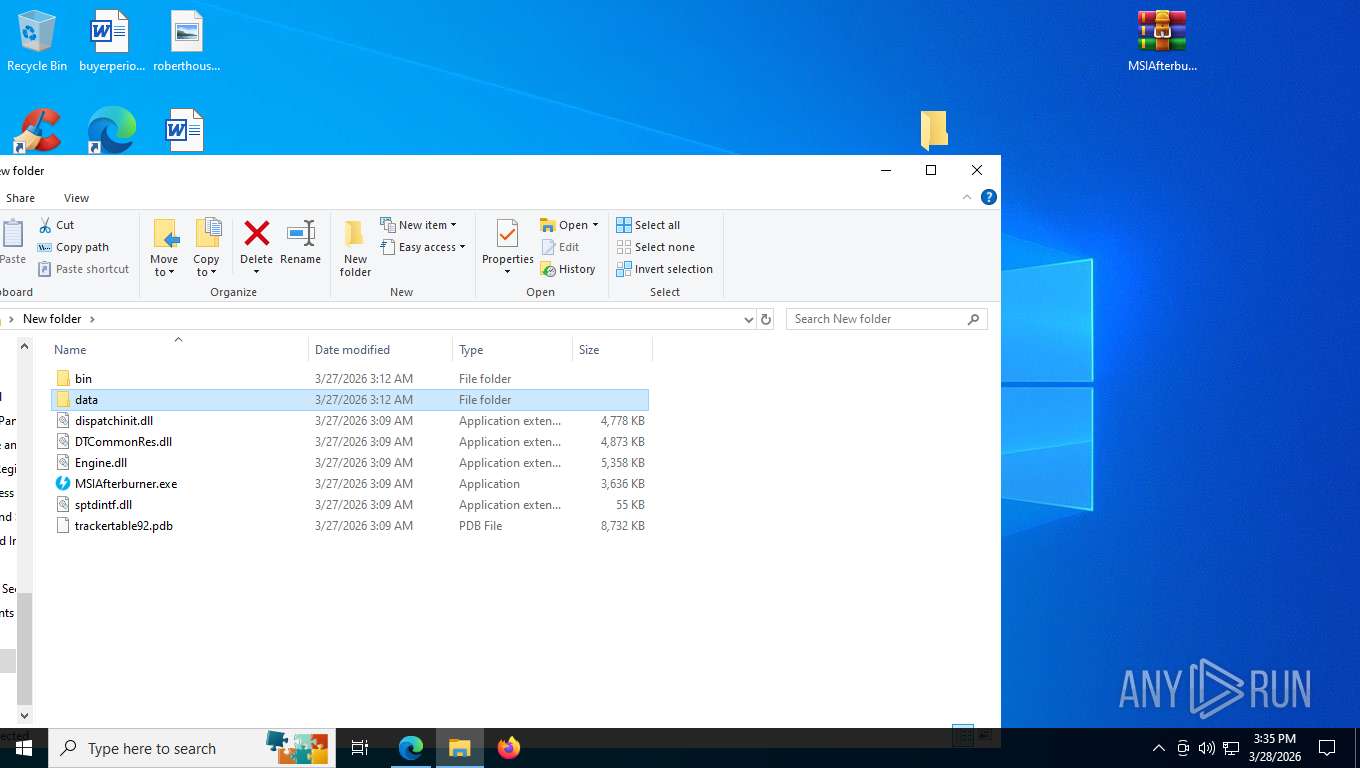Select the roberthous image file on desktop
This screenshot has height=768, width=1360.
187,42
